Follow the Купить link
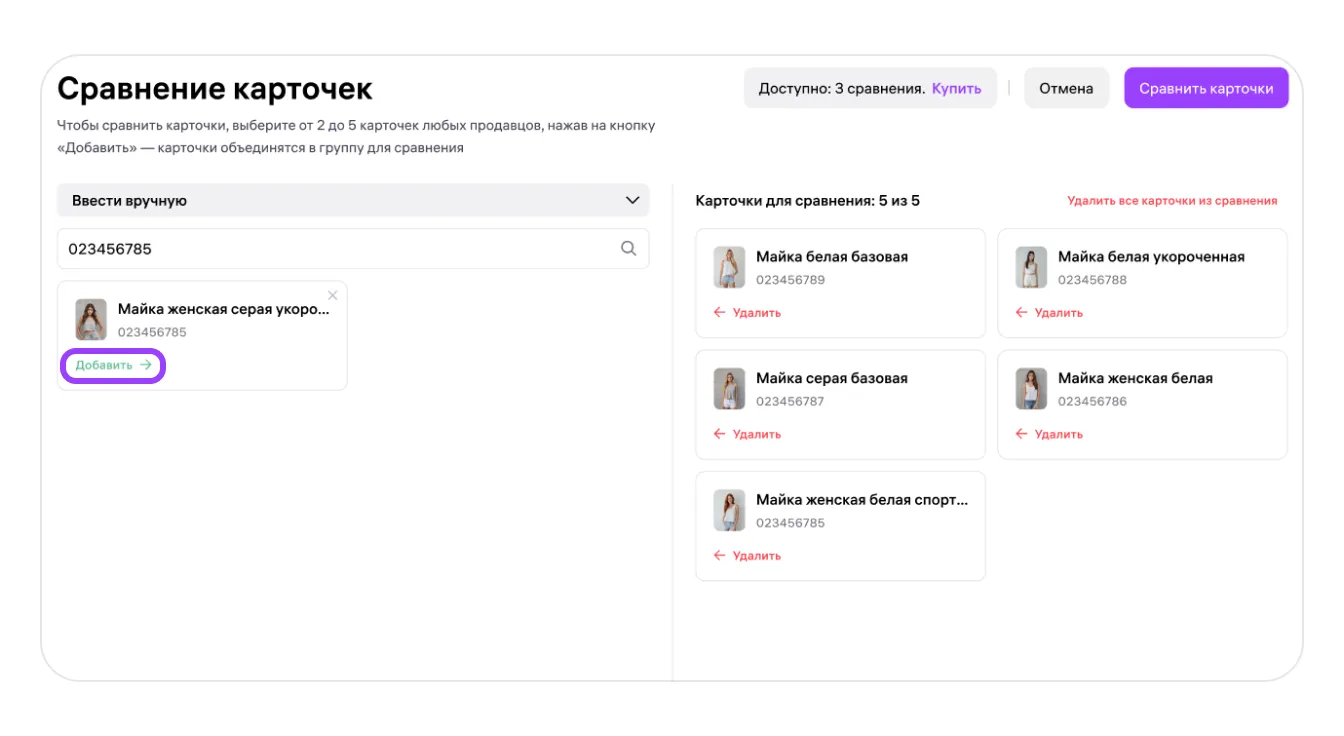1344x736 pixels. (956, 88)
